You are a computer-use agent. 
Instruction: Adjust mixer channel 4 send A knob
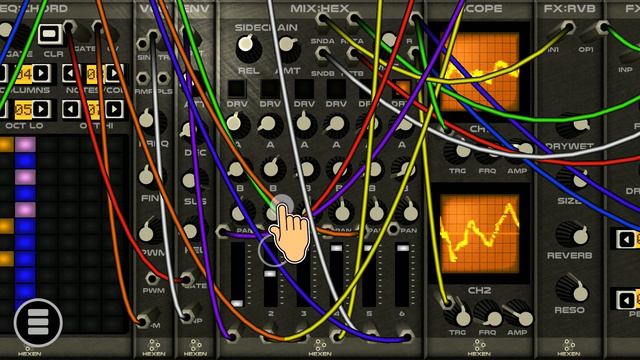[x=337, y=124]
